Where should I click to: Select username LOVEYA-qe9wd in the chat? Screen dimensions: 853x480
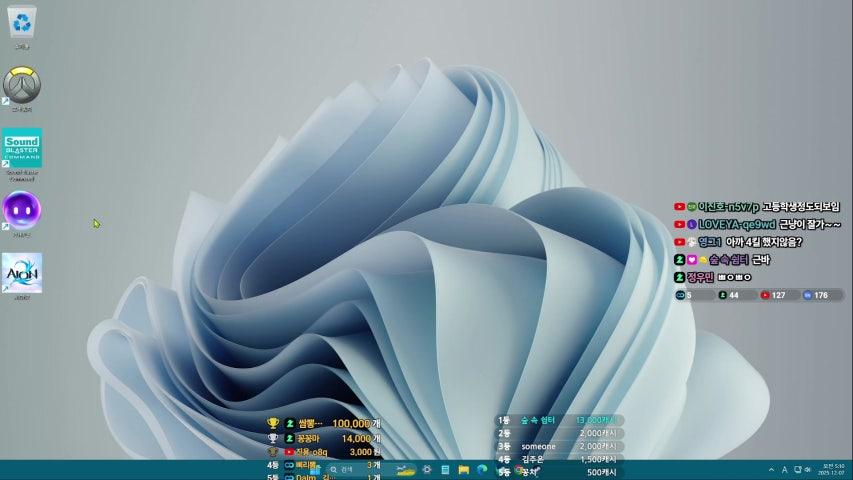pos(737,224)
